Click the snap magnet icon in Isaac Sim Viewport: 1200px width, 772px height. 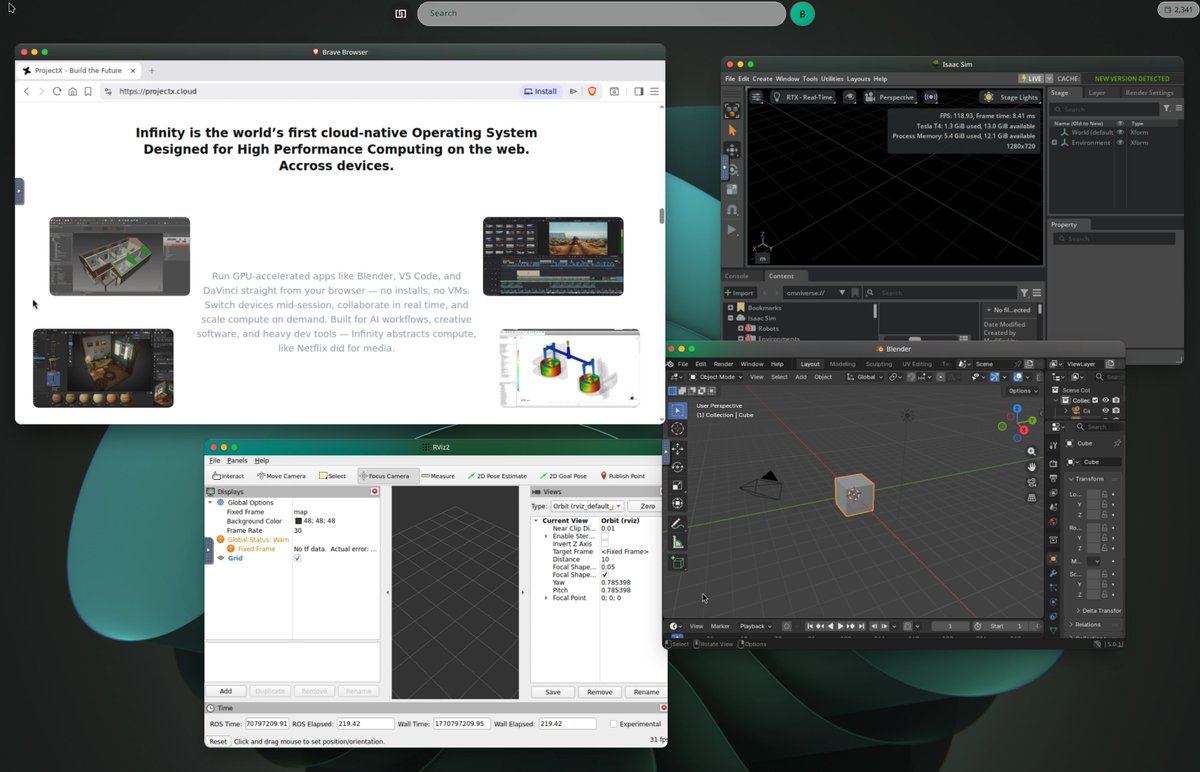coord(732,210)
